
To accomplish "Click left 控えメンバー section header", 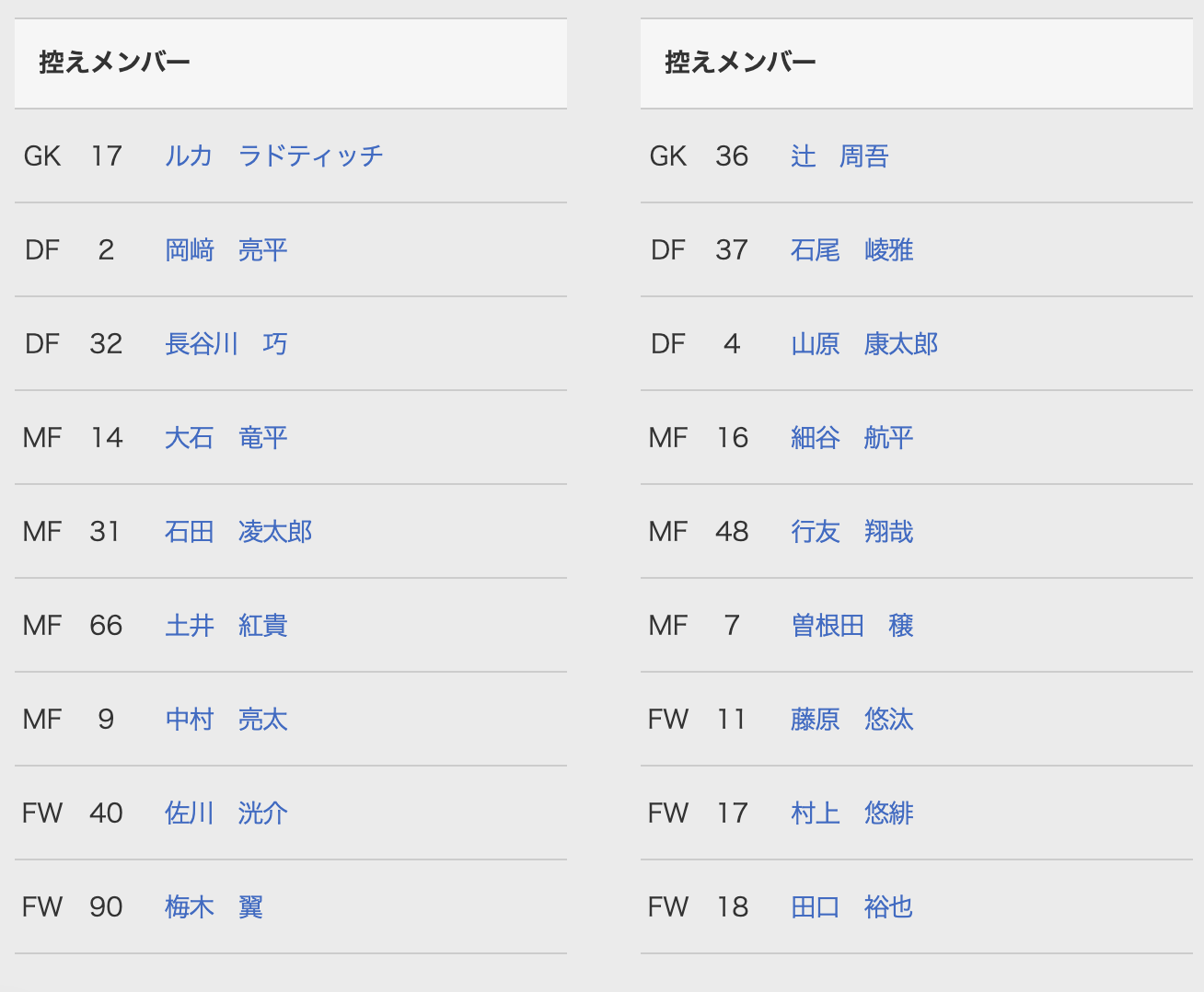I will [115, 63].
